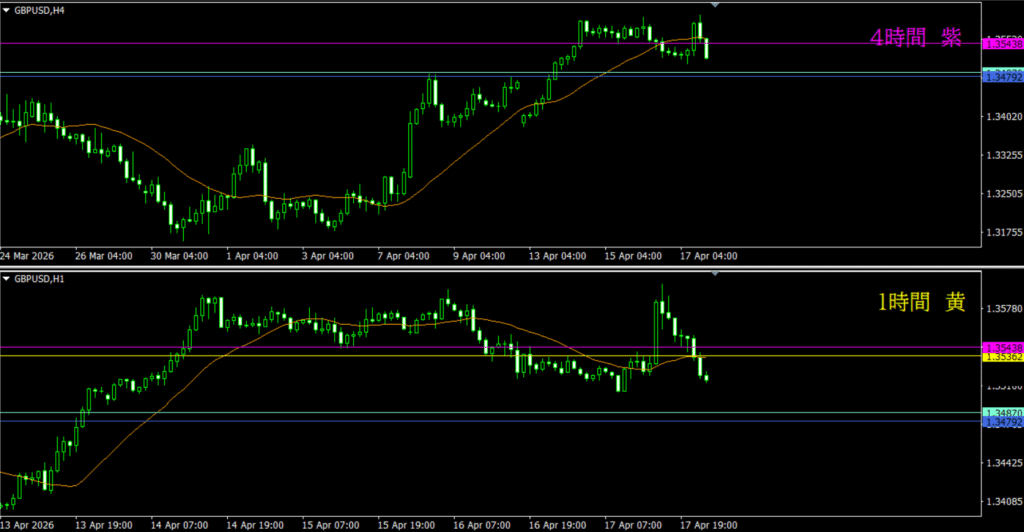Click the '7 Apr 04:00' time label on H4

pyautogui.click(x=405, y=256)
